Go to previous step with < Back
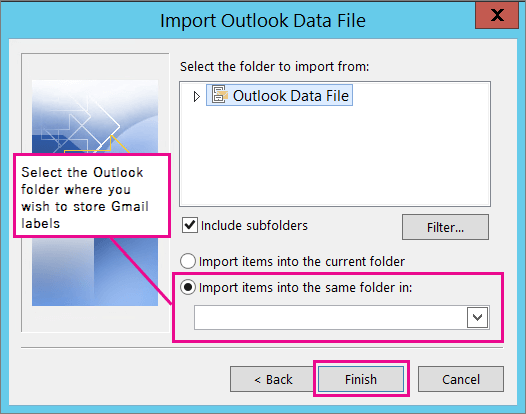This screenshot has width=526, height=414. point(273,379)
